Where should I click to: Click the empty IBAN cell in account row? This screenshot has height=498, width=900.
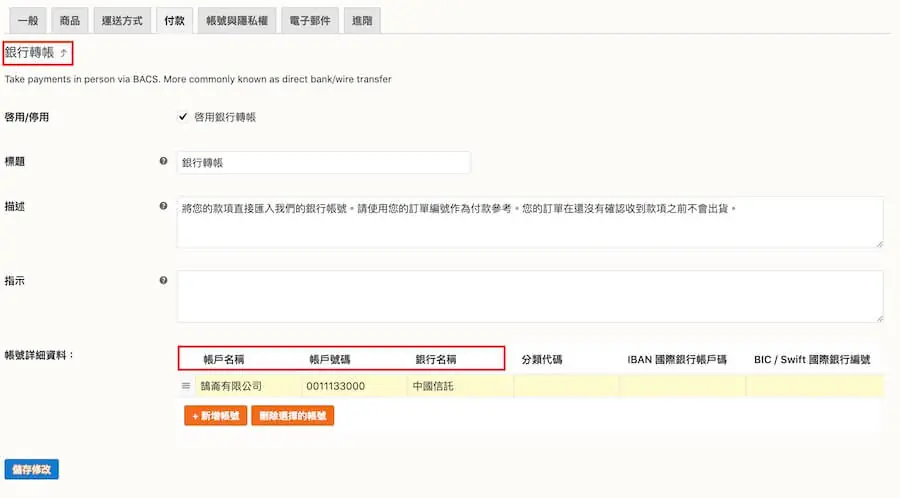pos(682,386)
